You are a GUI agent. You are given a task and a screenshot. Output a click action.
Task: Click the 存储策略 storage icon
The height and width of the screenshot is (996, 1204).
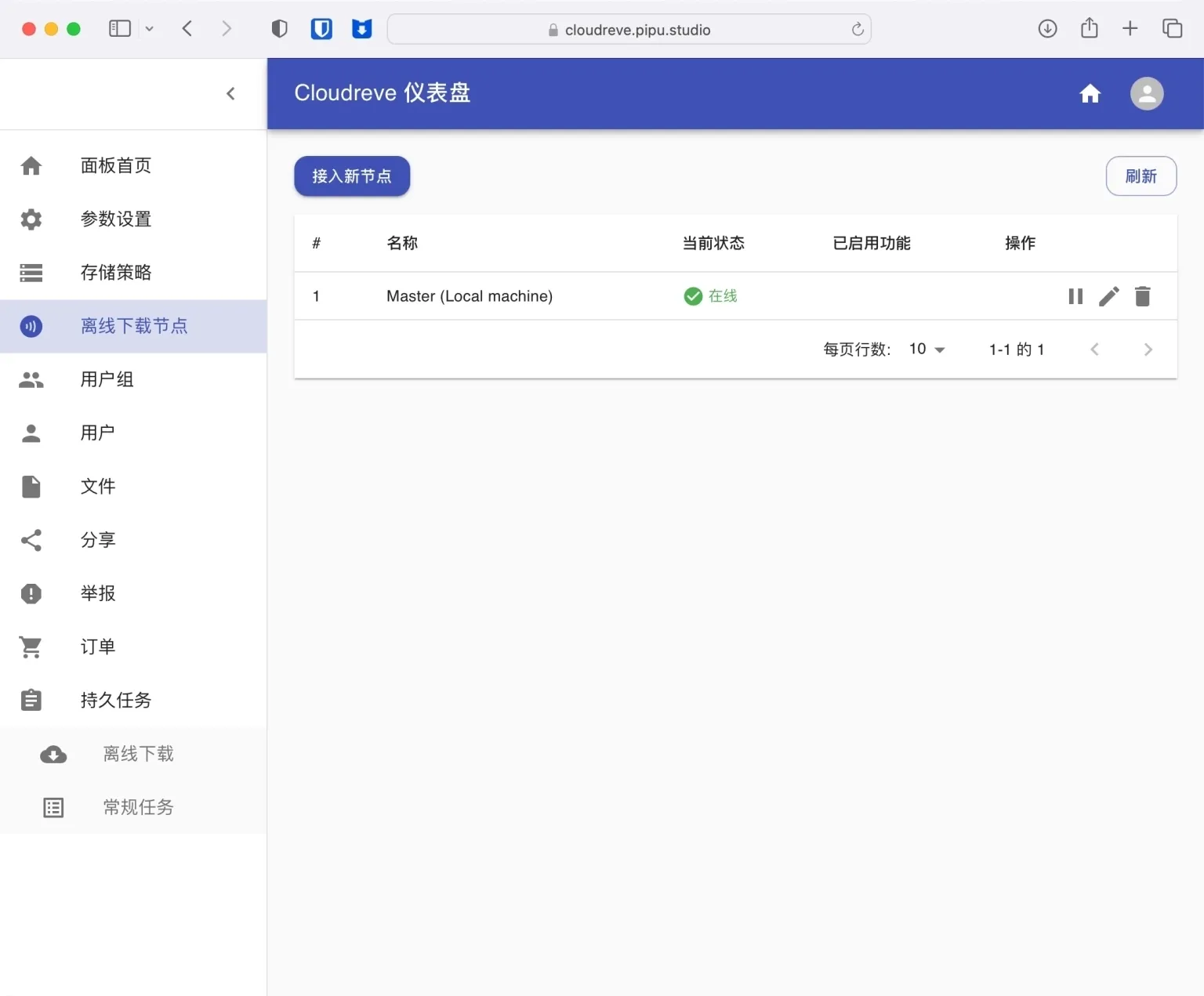31,273
